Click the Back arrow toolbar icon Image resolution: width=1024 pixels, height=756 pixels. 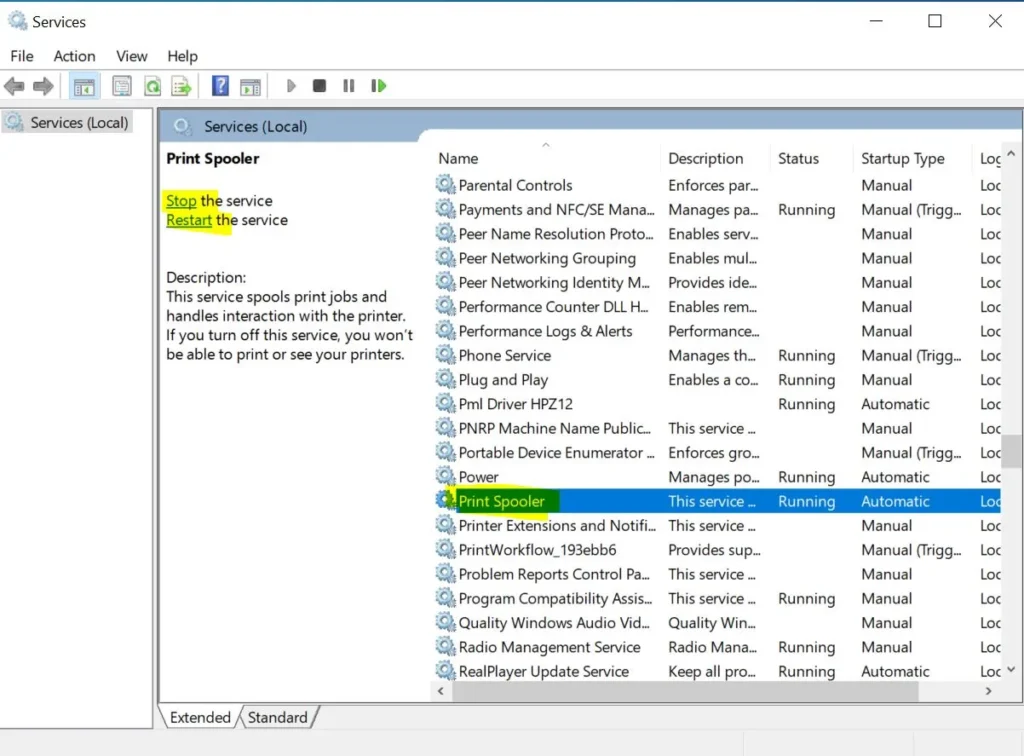(14, 86)
